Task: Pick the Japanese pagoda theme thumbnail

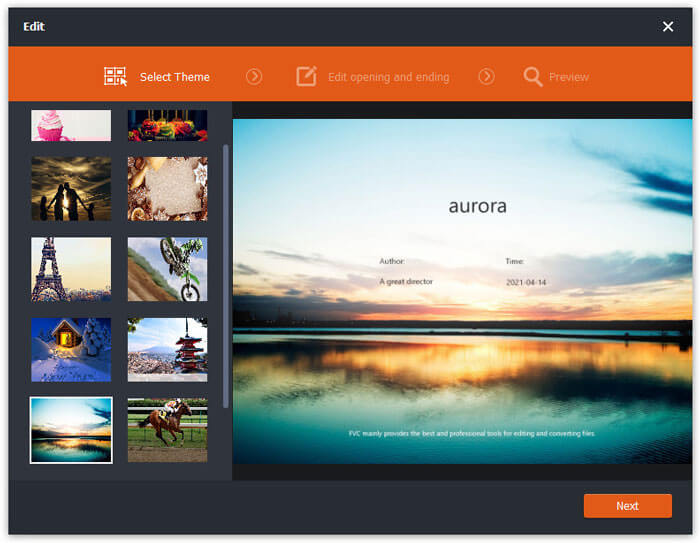Action: (x=167, y=349)
